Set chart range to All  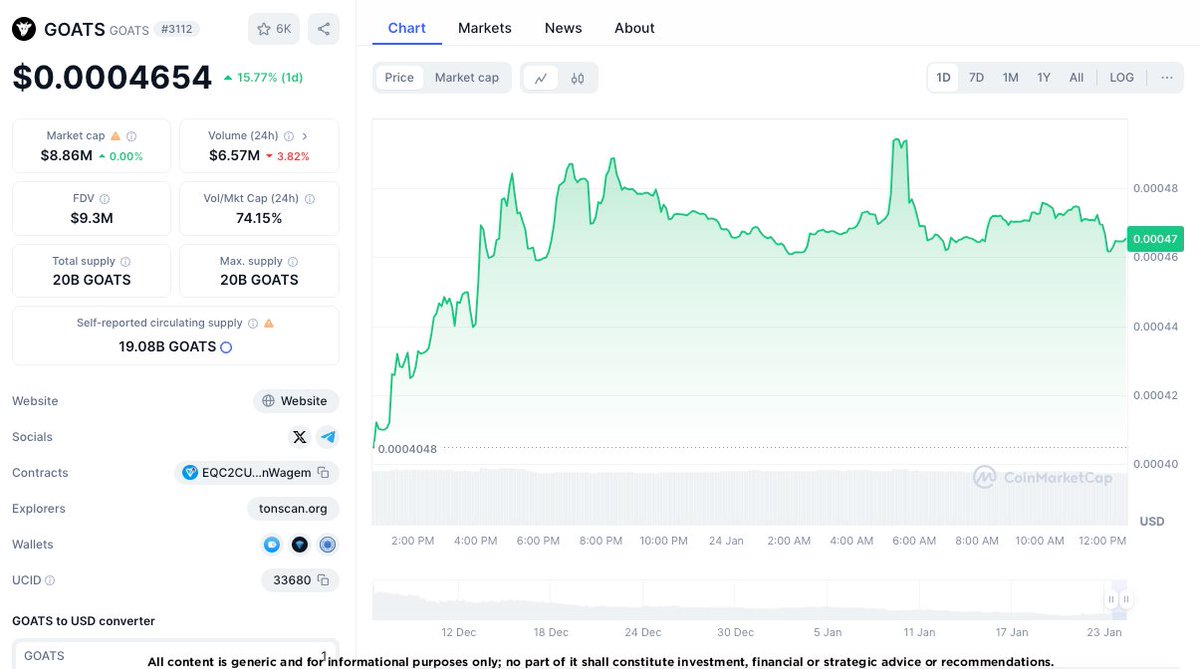[1076, 78]
